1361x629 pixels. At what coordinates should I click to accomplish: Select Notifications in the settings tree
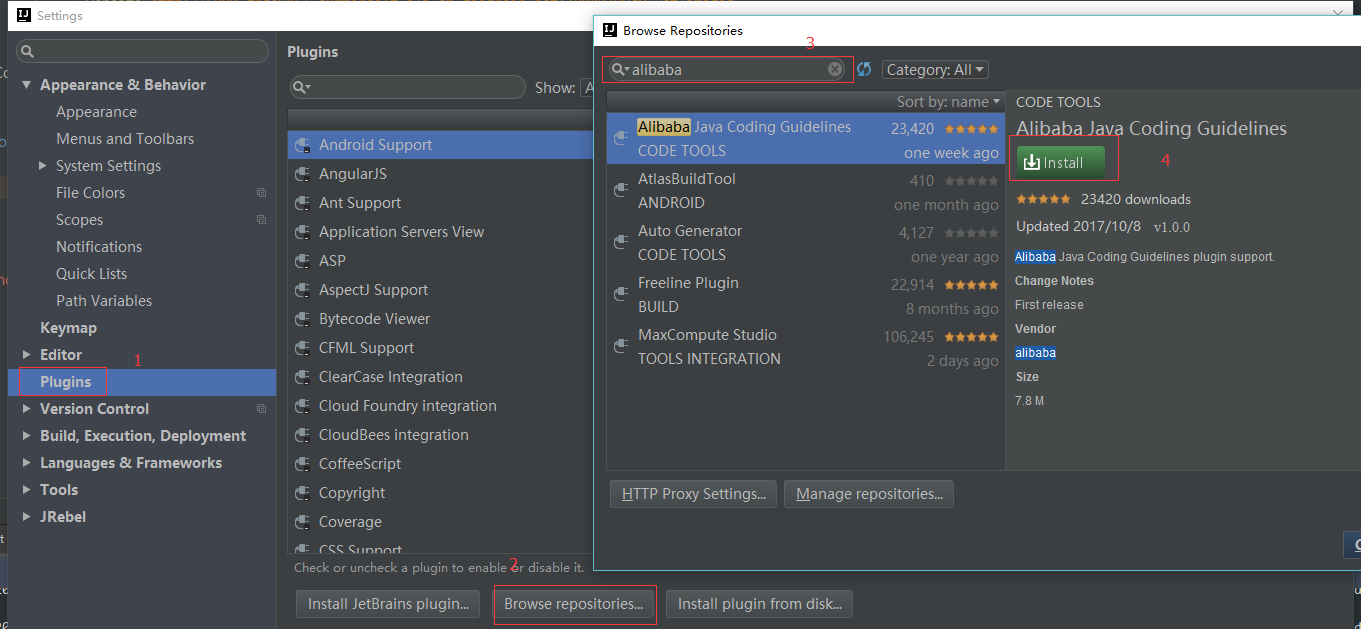(x=99, y=247)
